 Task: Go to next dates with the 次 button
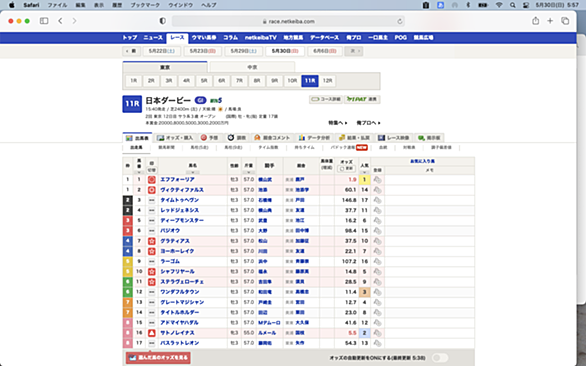click(x=354, y=51)
